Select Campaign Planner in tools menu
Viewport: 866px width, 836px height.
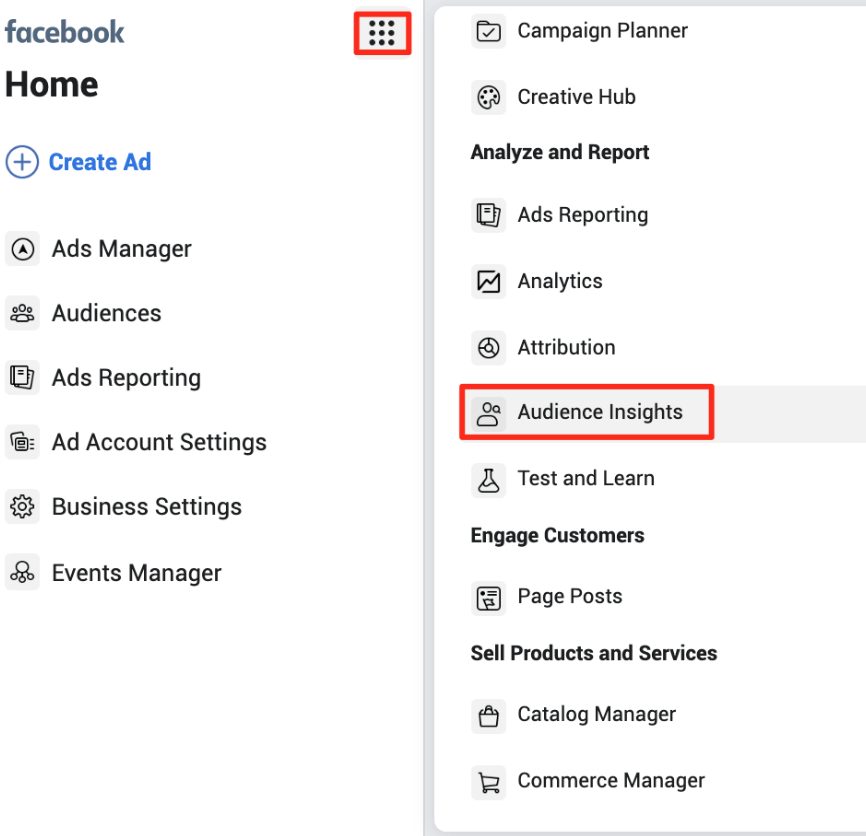[603, 31]
